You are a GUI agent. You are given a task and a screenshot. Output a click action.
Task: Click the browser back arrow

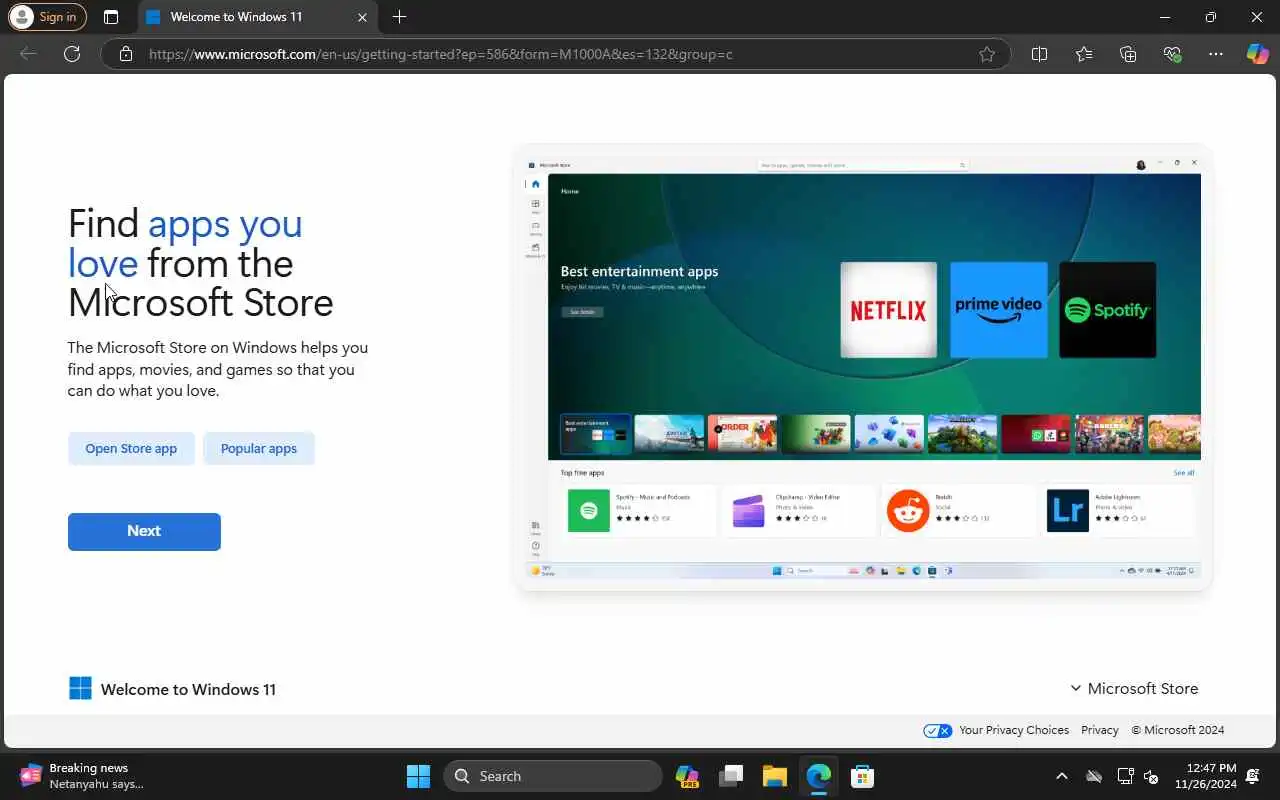pos(29,54)
